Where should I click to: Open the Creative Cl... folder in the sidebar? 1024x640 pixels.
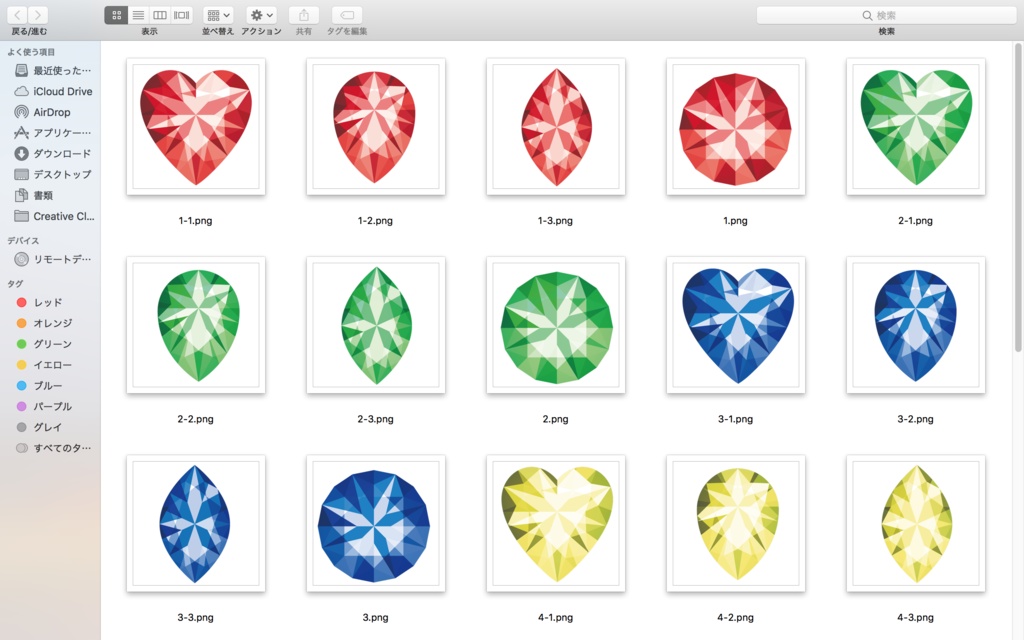[x=52, y=216]
